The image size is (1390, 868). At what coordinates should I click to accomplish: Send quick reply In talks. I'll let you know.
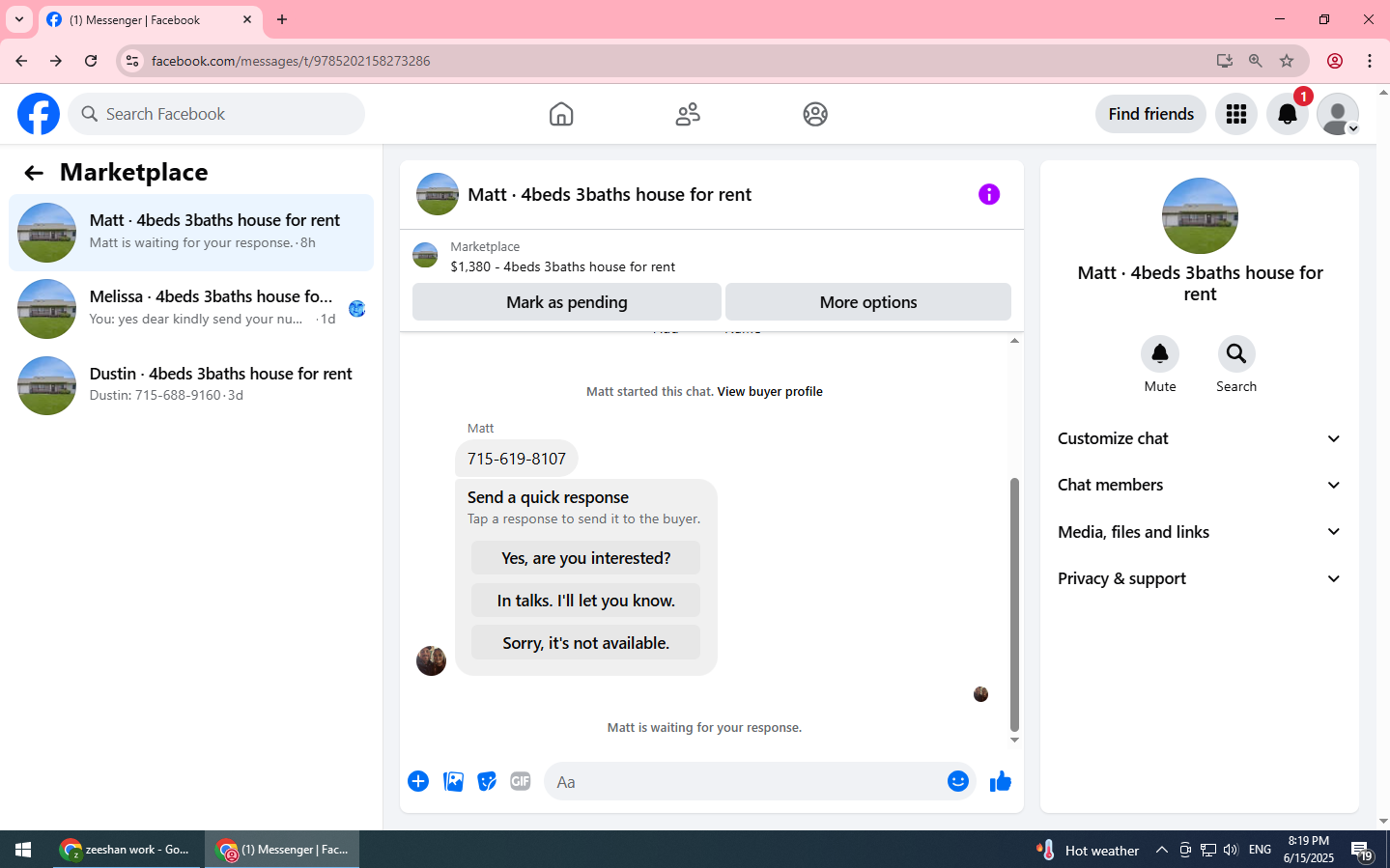point(585,601)
